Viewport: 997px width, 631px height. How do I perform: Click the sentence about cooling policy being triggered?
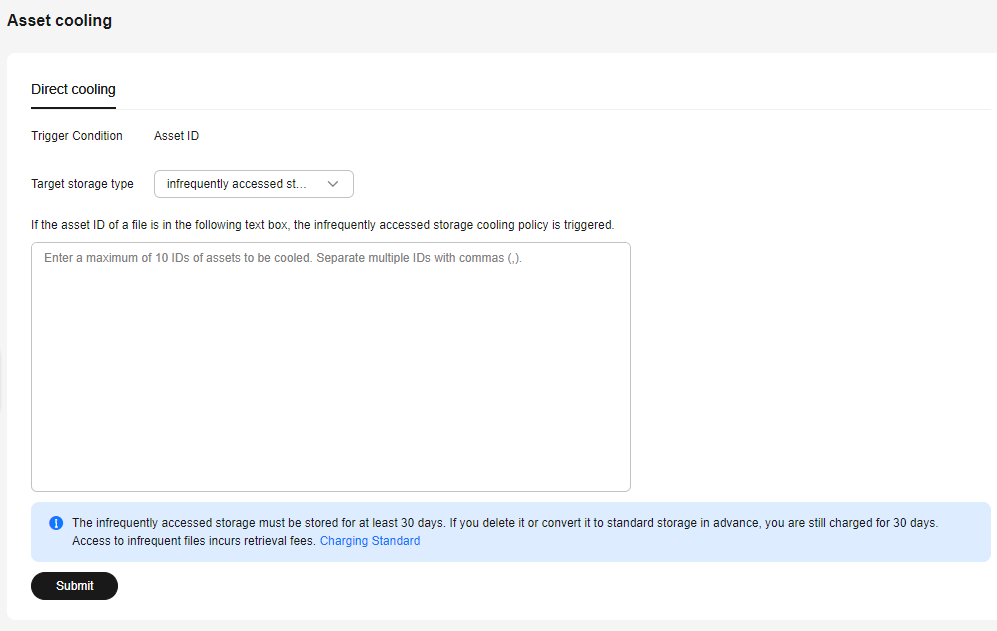click(322, 225)
